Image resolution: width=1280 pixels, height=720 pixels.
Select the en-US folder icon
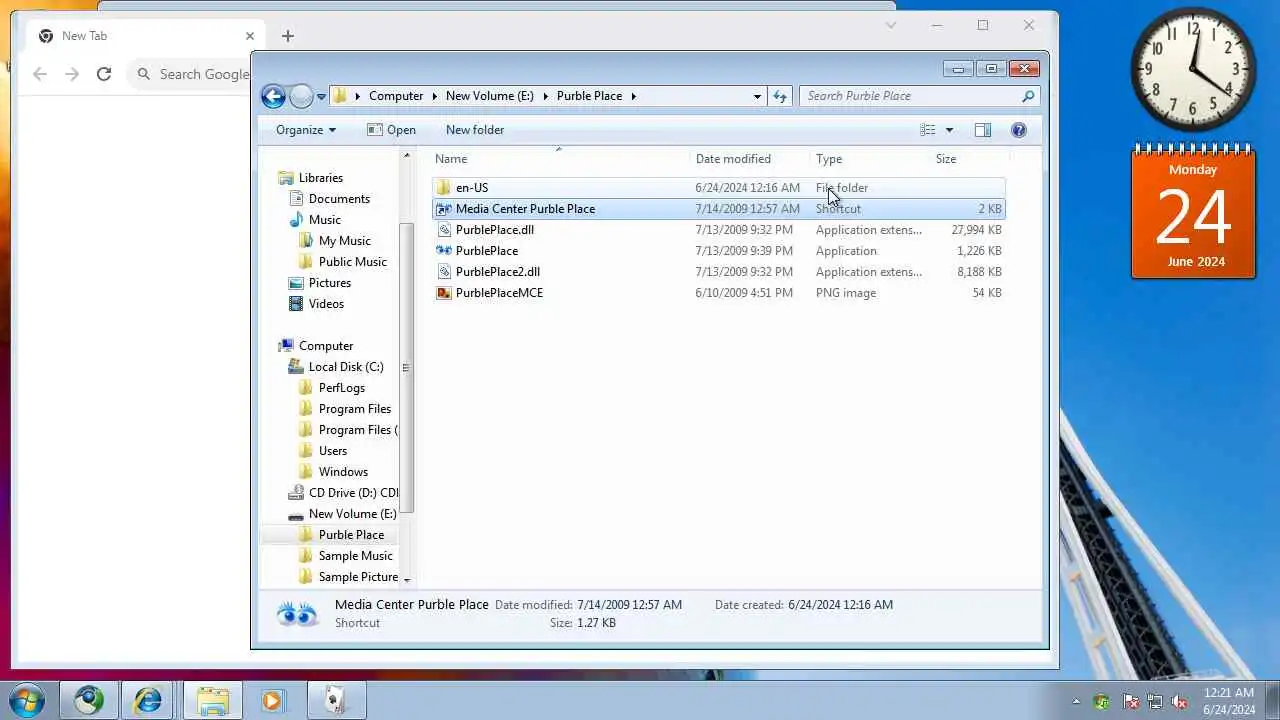[444, 188]
